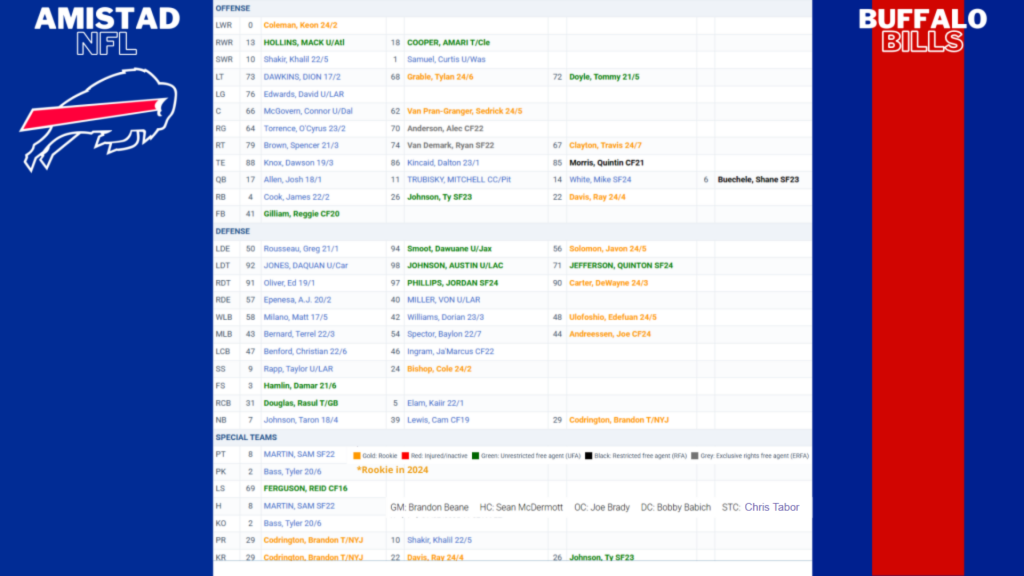The width and height of the screenshot is (1024, 576).
Task: Open MILLER, VON U/LAR player link
Action: (443, 299)
